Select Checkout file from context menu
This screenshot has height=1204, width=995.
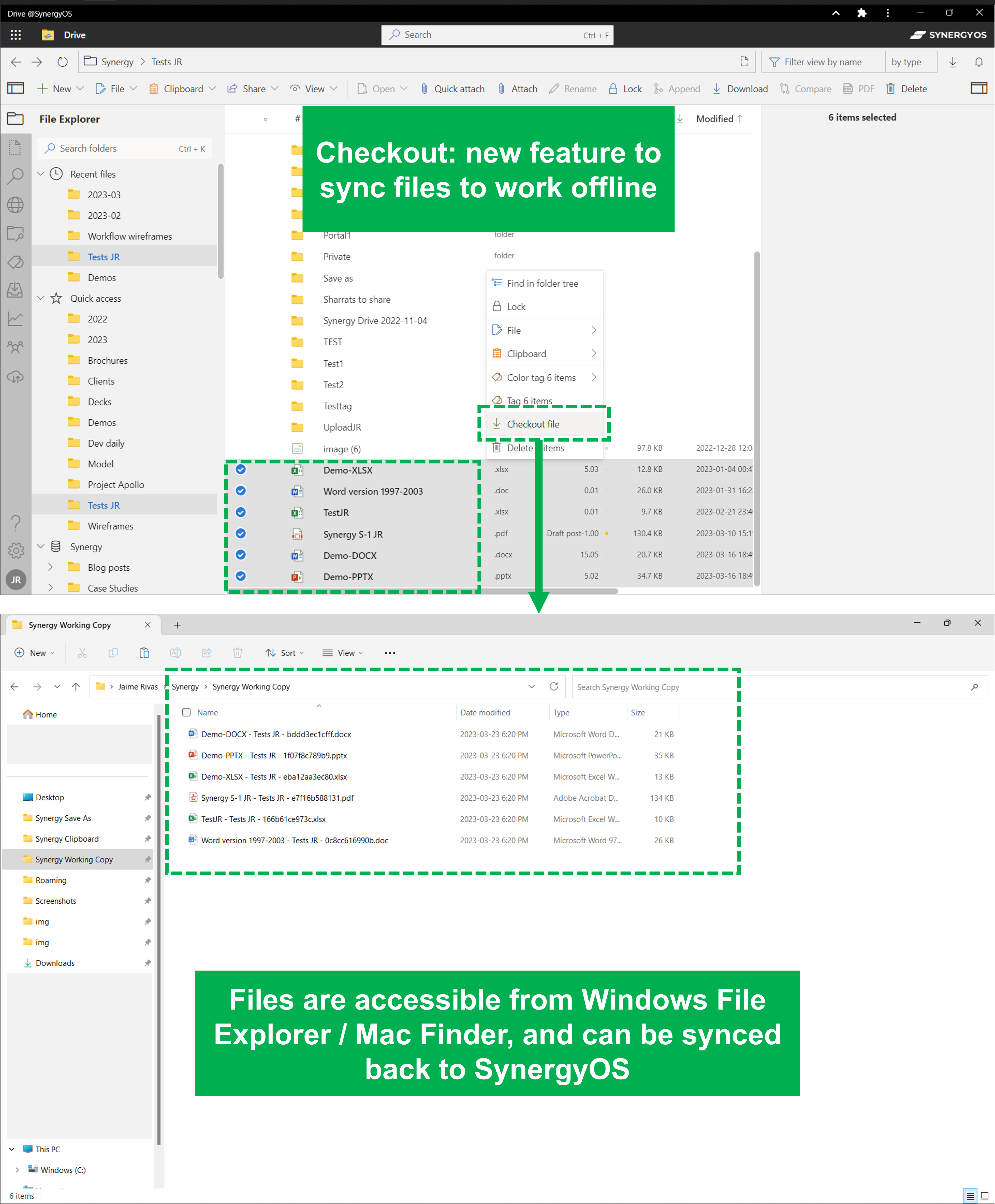(x=544, y=424)
